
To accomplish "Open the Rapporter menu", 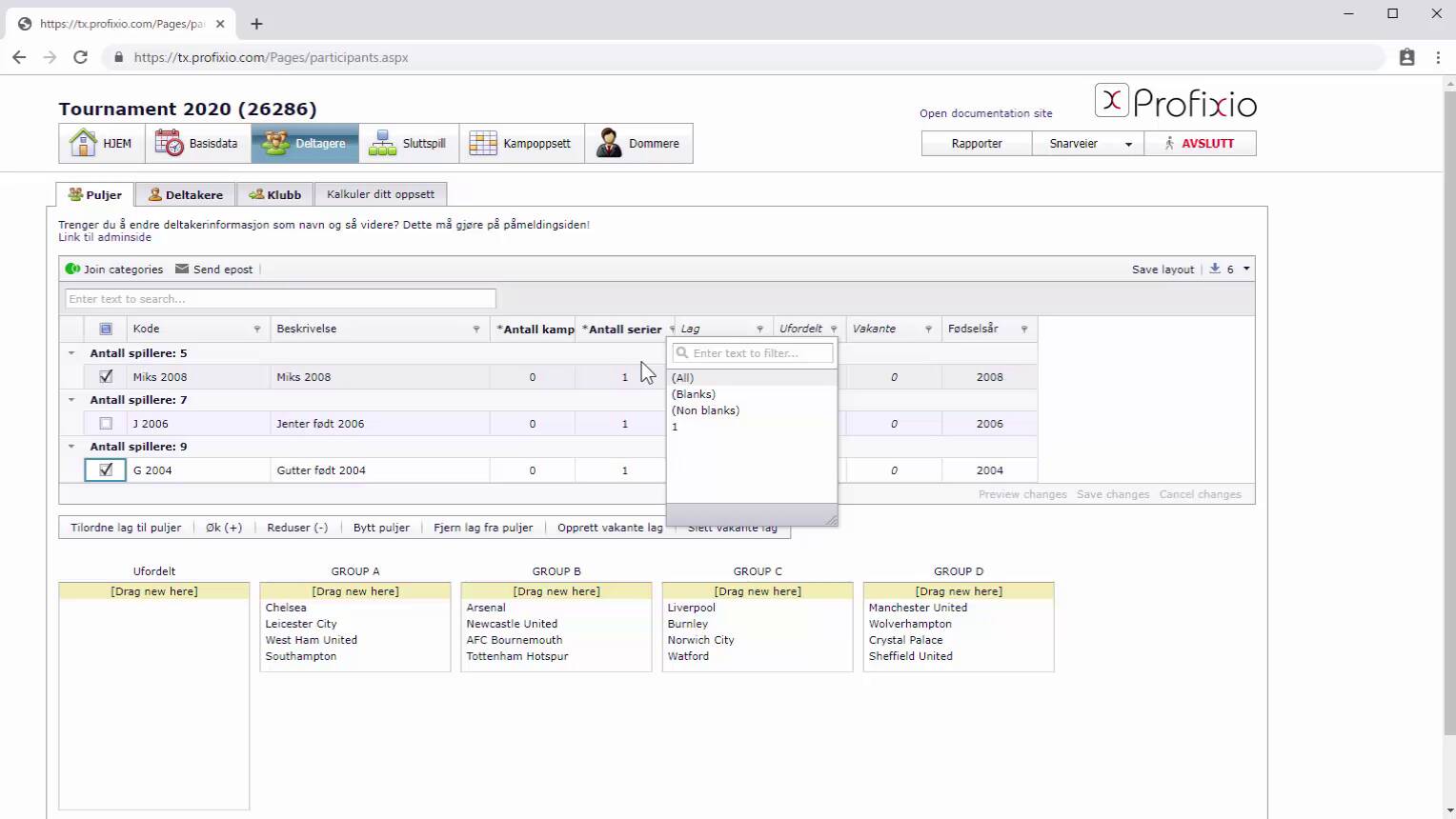I will pos(977,144).
